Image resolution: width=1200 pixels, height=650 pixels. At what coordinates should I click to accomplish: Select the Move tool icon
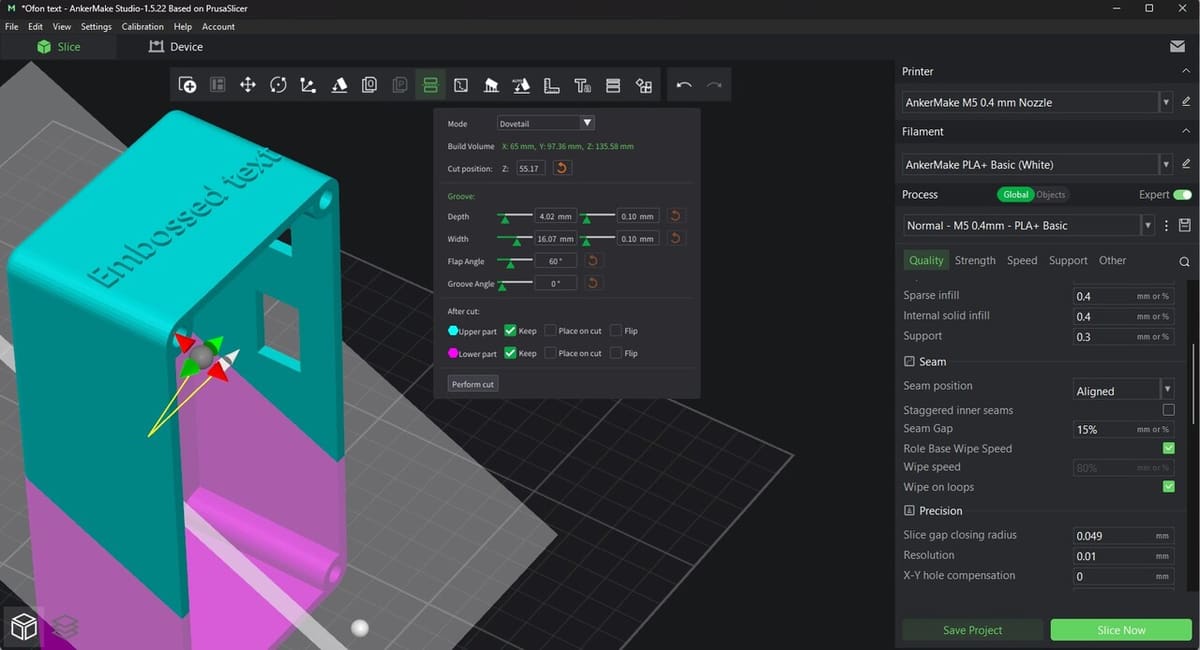(x=248, y=85)
